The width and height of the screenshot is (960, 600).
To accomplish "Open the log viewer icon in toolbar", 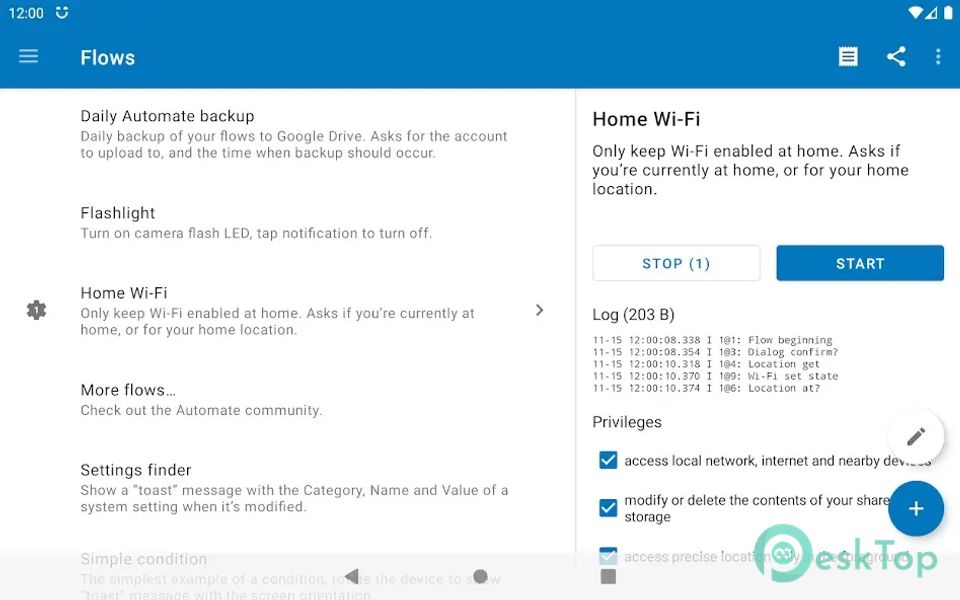I will [848, 57].
